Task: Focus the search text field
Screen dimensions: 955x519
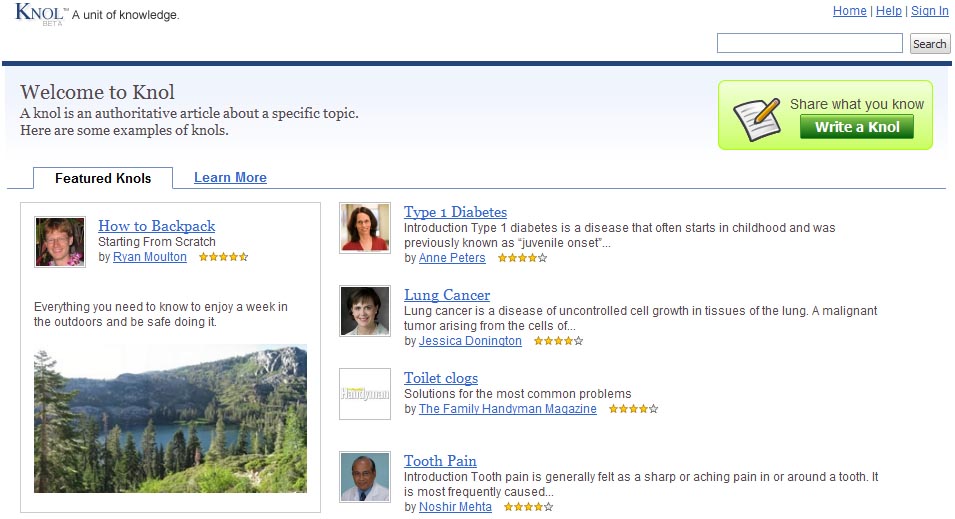Action: point(809,43)
